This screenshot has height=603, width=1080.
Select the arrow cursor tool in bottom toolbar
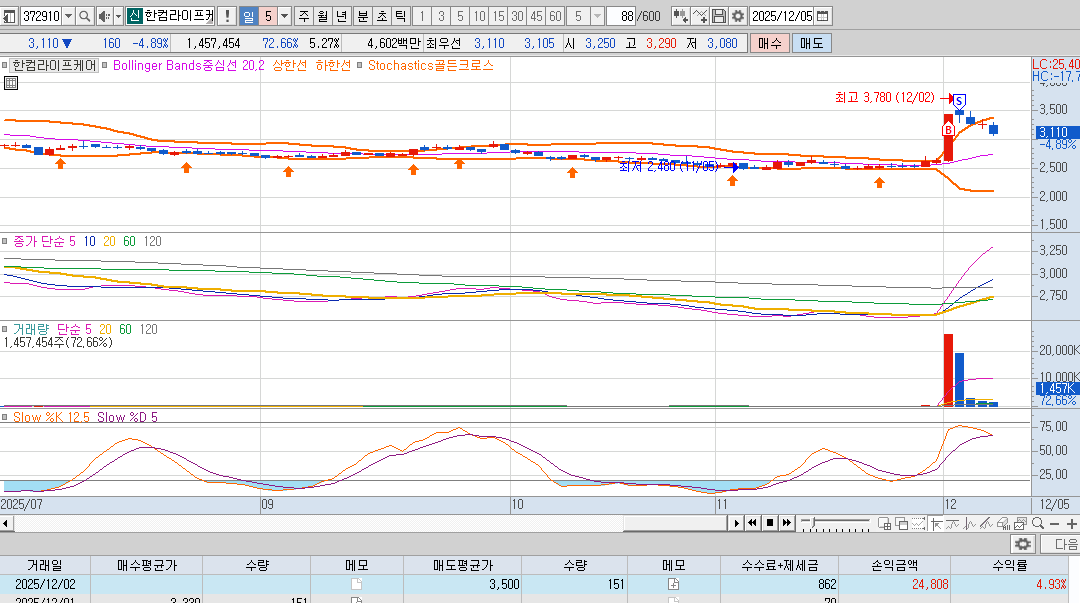coord(936,524)
